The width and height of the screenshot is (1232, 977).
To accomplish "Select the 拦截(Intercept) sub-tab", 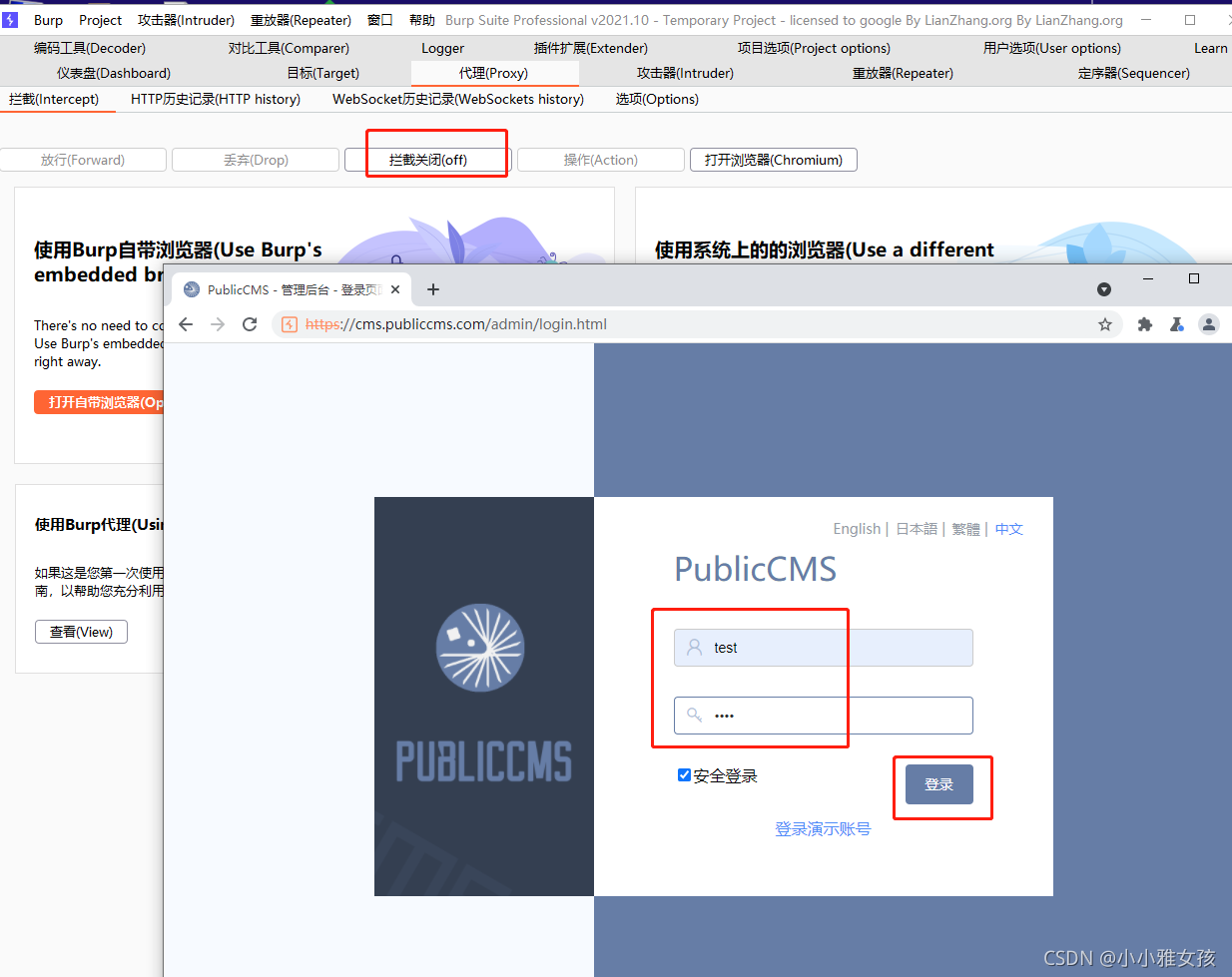I will pyautogui.click(x=54, y=99).
